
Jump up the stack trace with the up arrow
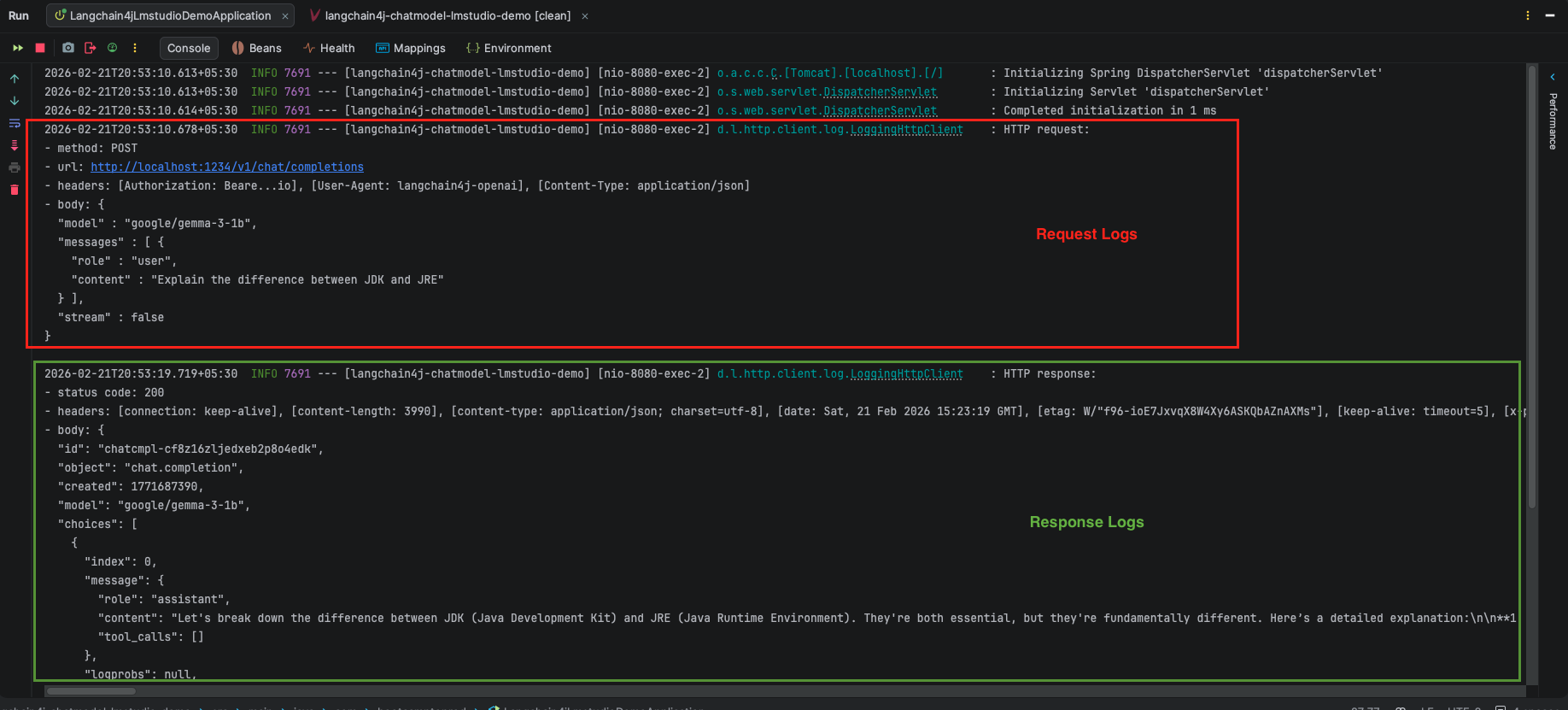tap(15, 79)
